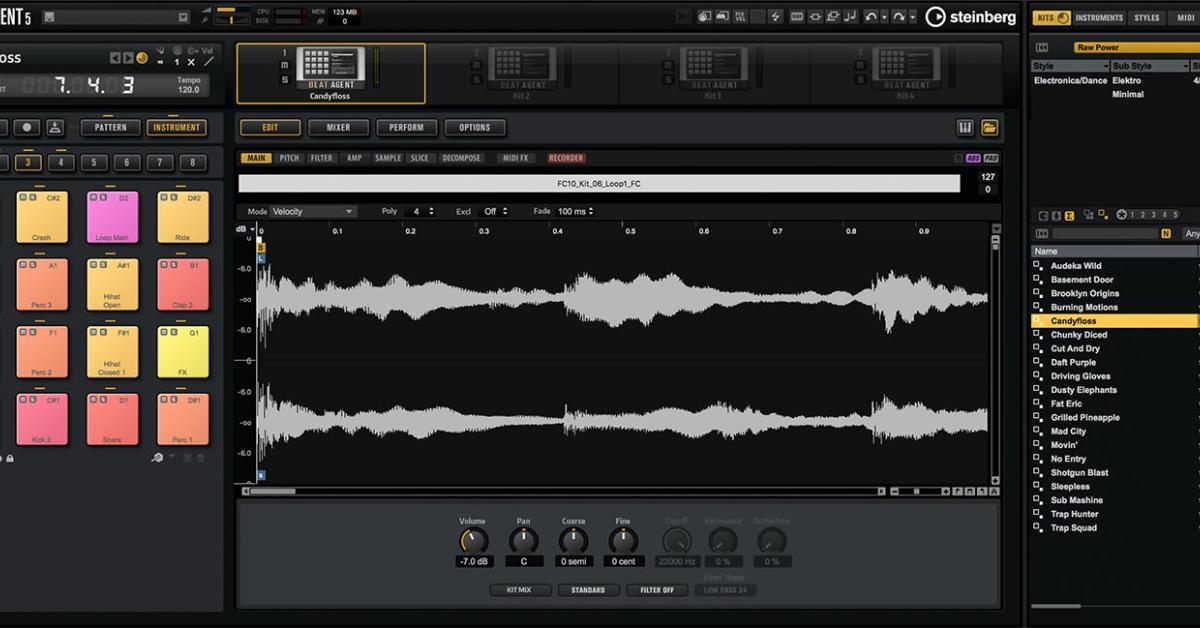Image resolution: width=1200 pixels, height=628 pixels.
Task: Open the Sub Style dropdown in the right panel
Action: tap(1148, 64)
